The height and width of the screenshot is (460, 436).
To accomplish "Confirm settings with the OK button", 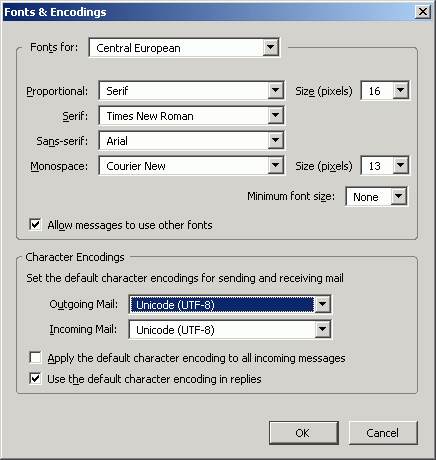I will pyautogui.click(x=304, y=433).
